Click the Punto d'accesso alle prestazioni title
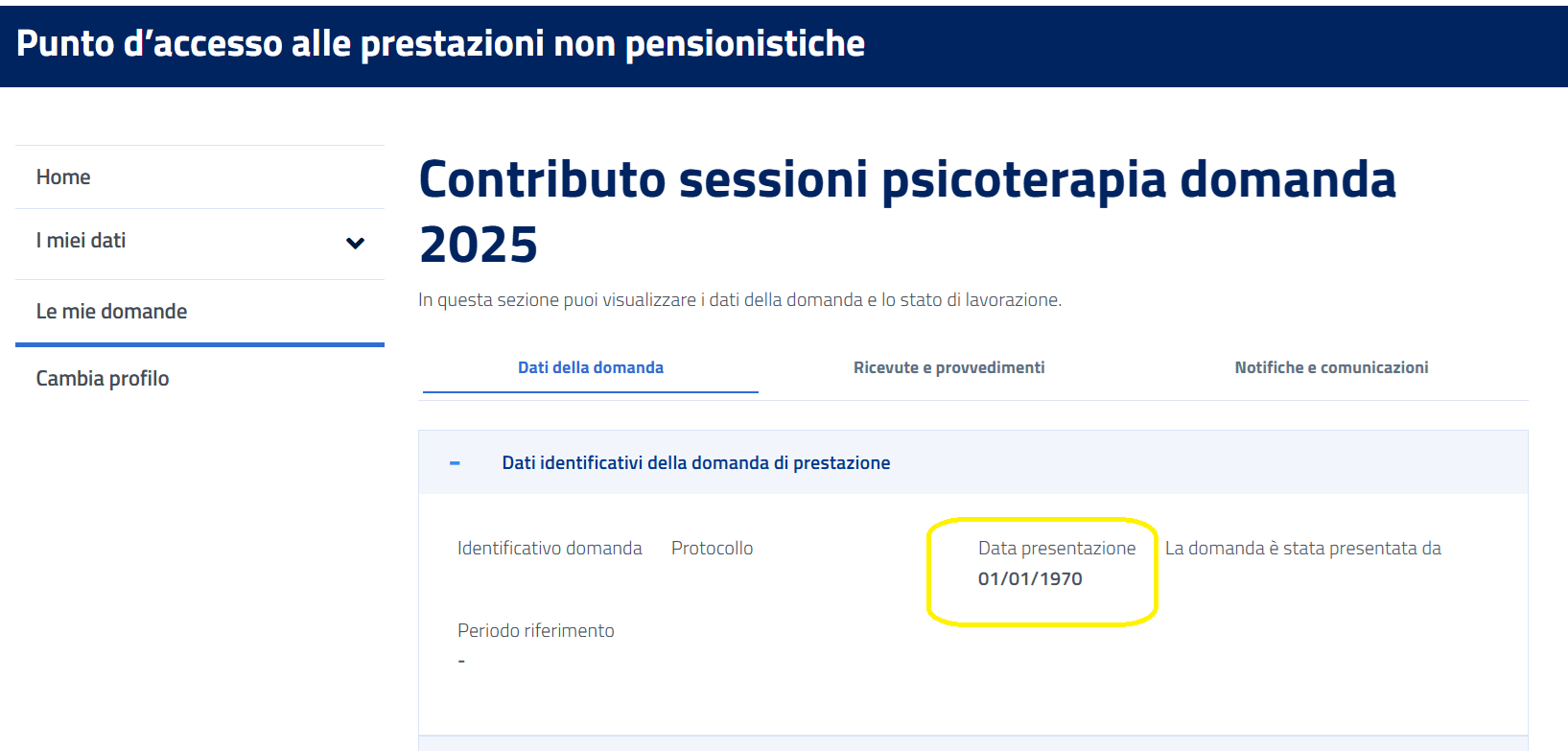 click(440, 44)
